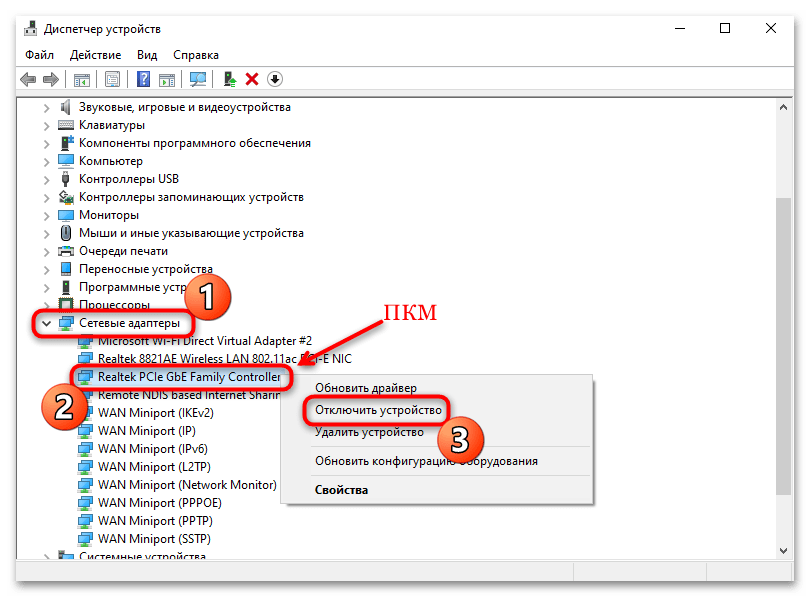This screenshot has width=810, height=597.
Task: Click the Back navigation arrow icon
Action: [x=28, y=79]
